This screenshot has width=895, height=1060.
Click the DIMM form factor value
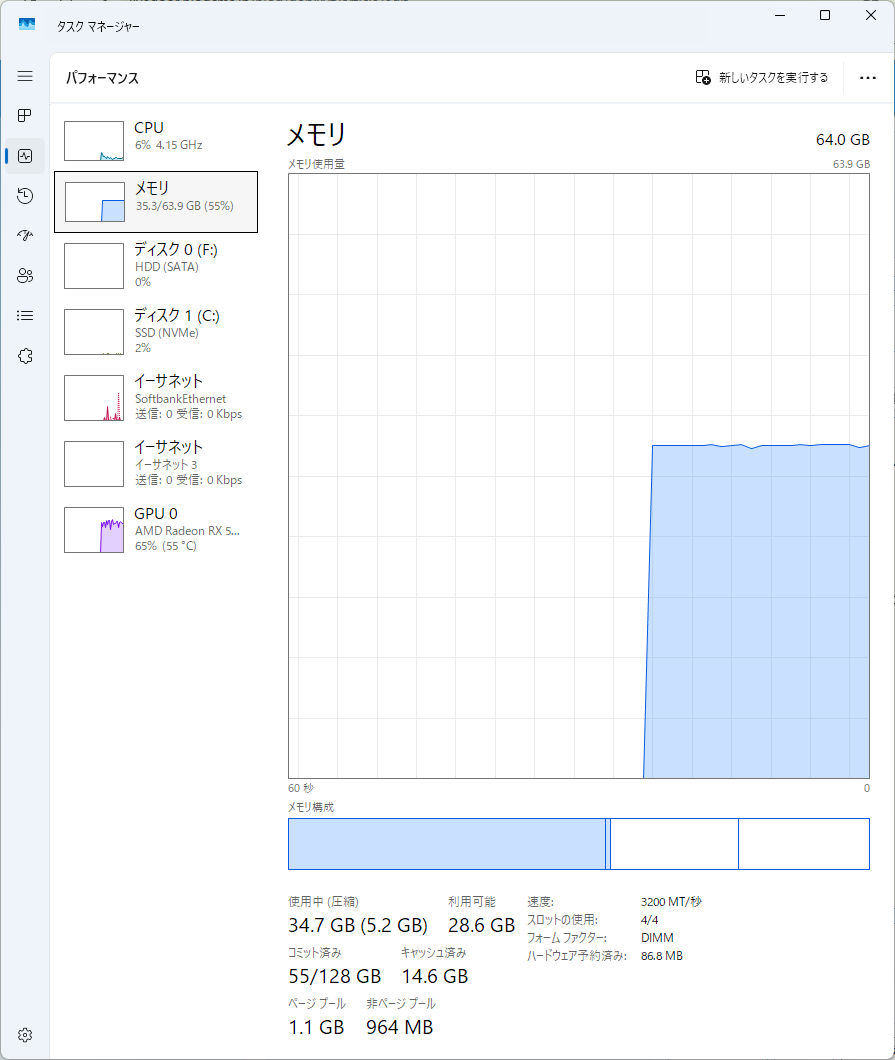coord(657,938)
